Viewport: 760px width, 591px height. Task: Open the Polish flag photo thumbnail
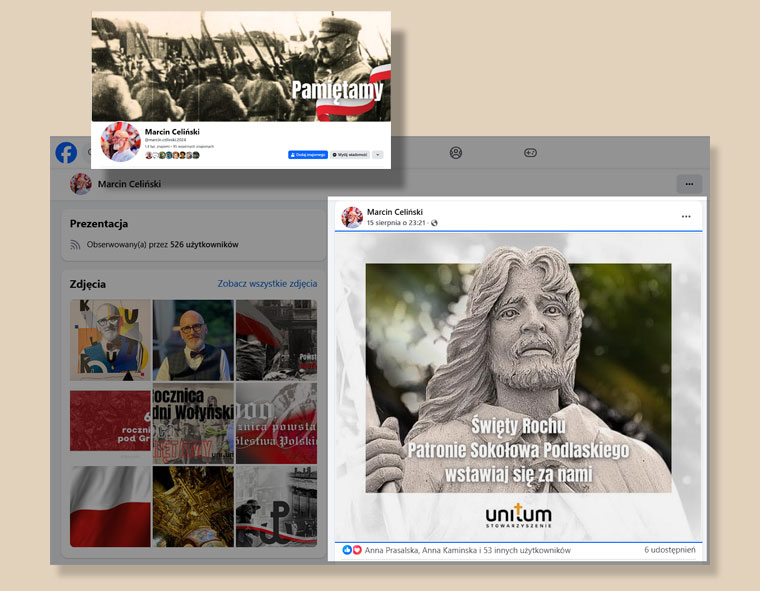point(111,507)
